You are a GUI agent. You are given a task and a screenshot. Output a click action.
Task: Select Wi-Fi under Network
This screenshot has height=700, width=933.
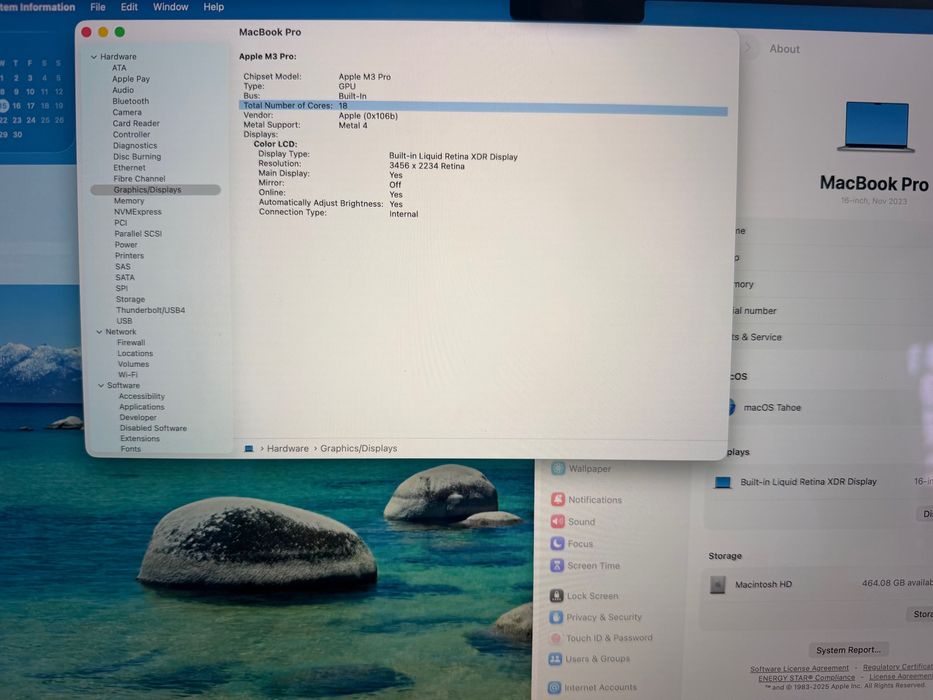[127, 375]
